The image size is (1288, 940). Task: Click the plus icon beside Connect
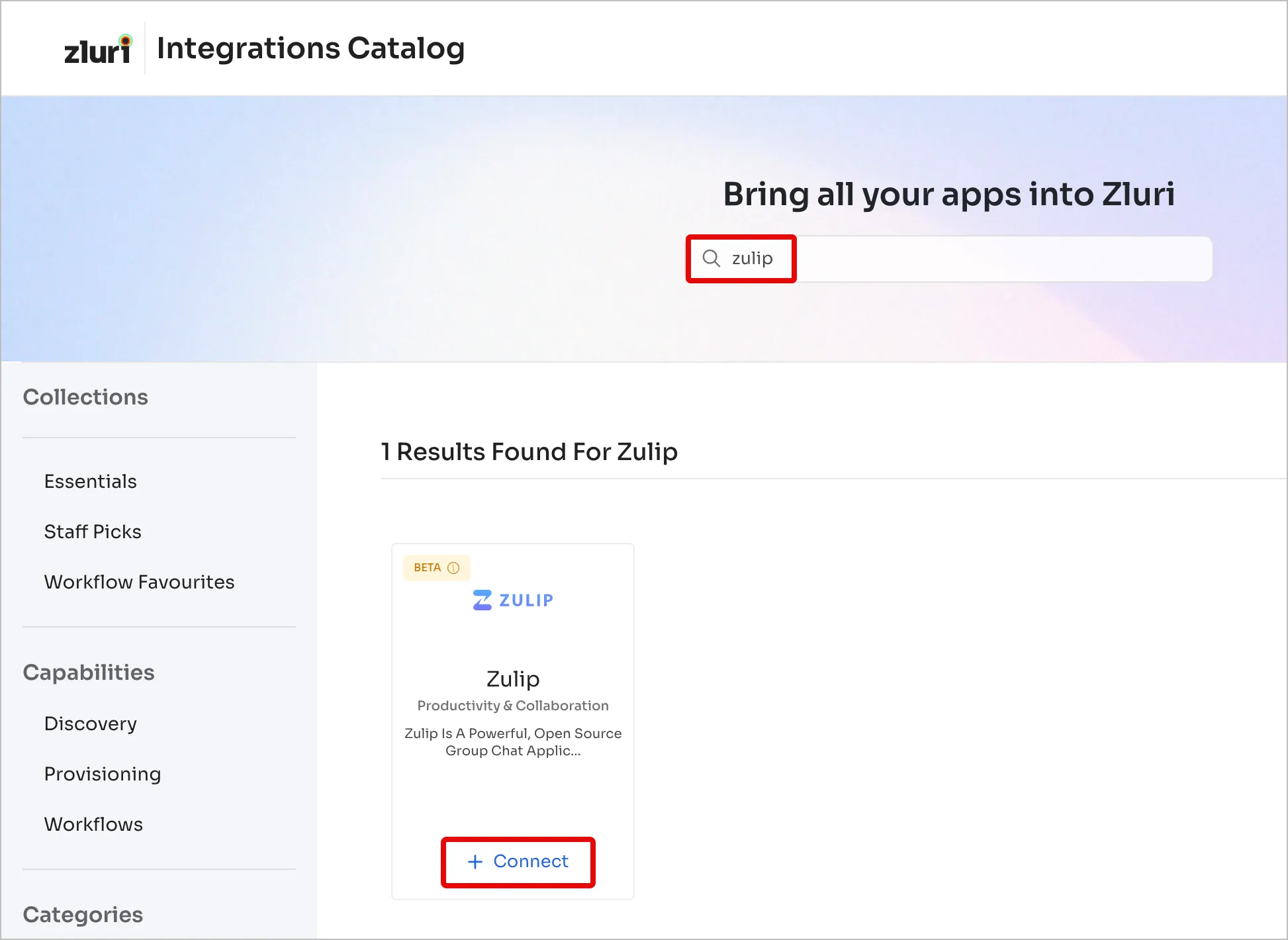tap(475, 861)
